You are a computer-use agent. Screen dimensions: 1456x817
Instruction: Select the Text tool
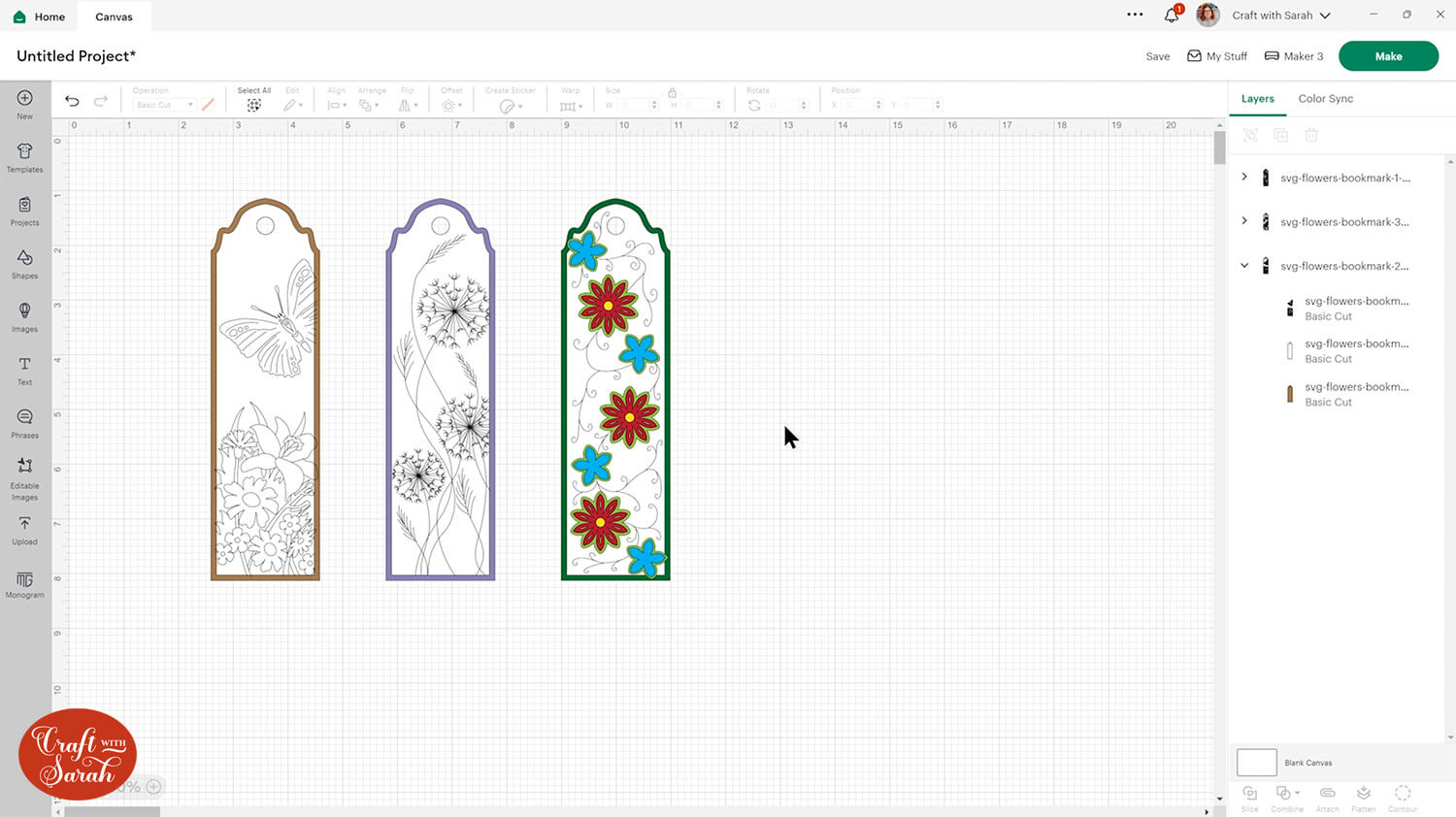(x=24, y=364)
